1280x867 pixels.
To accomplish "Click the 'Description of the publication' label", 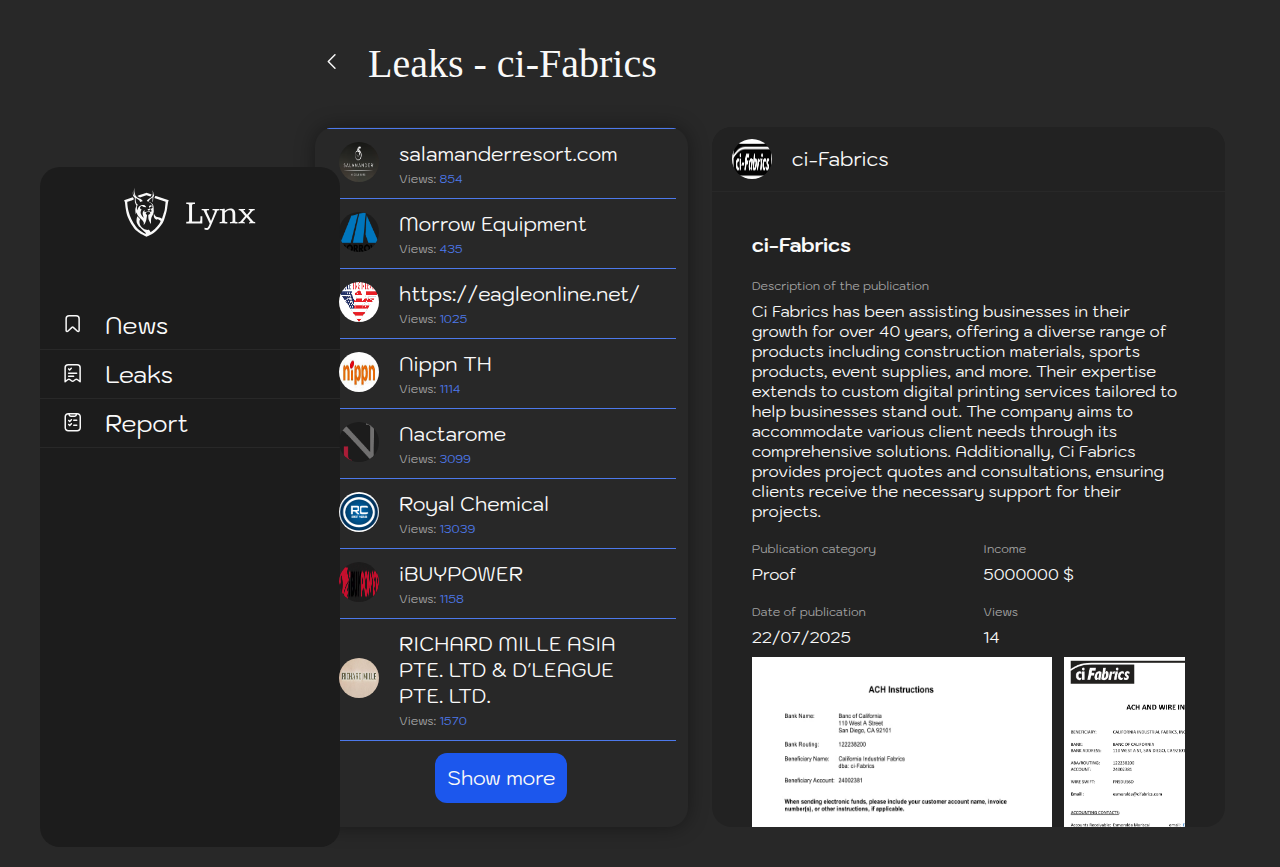I will [840, 286].
